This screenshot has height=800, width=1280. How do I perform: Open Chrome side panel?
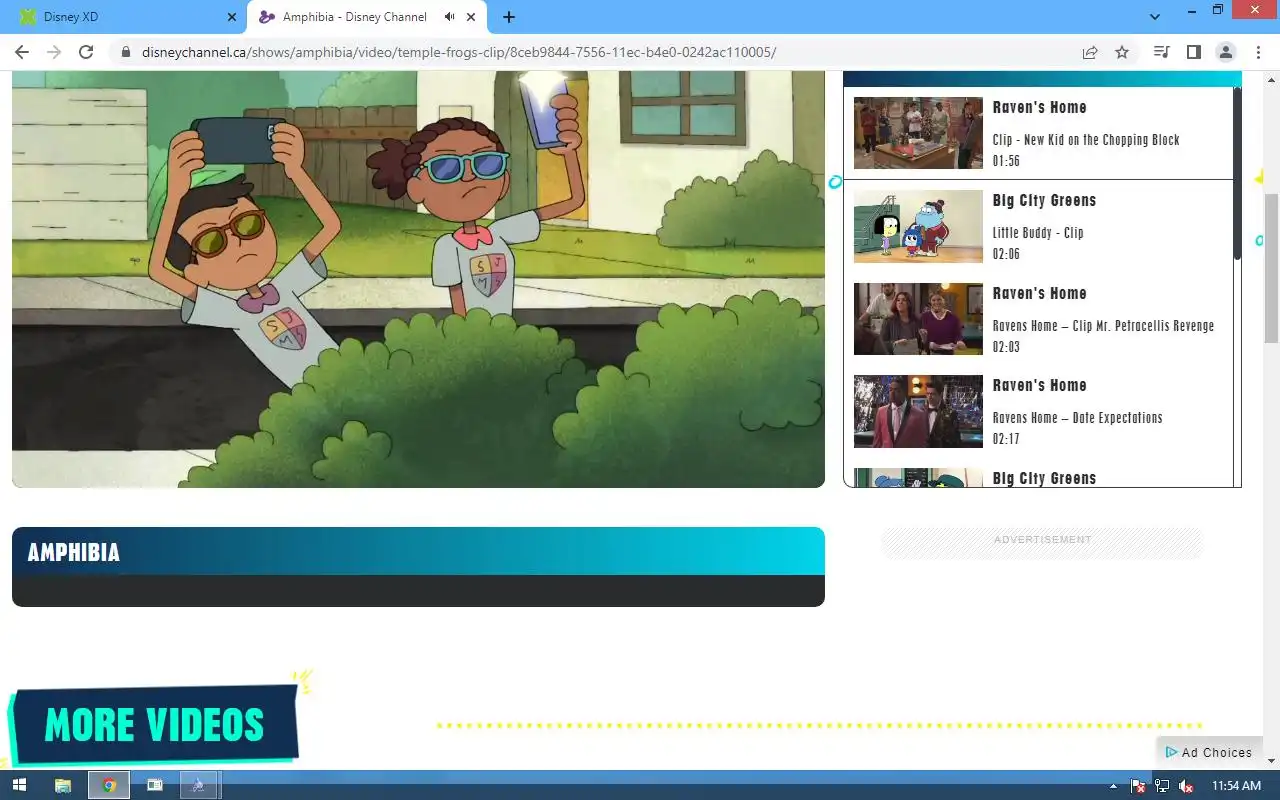(1193, 52)
